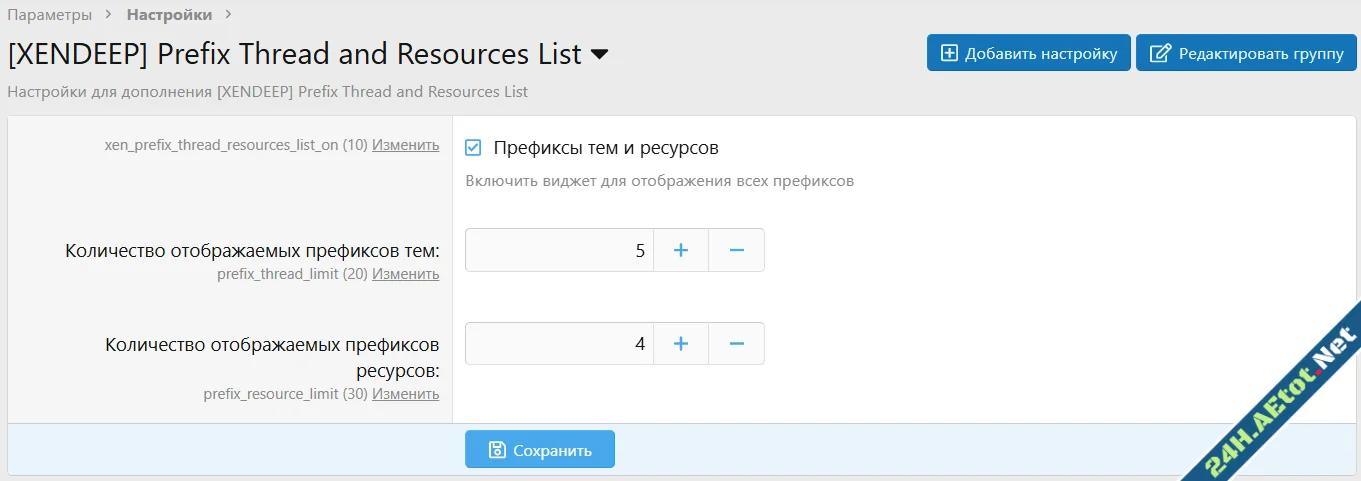The height and width of the screenshot is (481, 1361).
Task: Click the Количество отображаемых префиксов тем label
Action: (x=252, y=251)
